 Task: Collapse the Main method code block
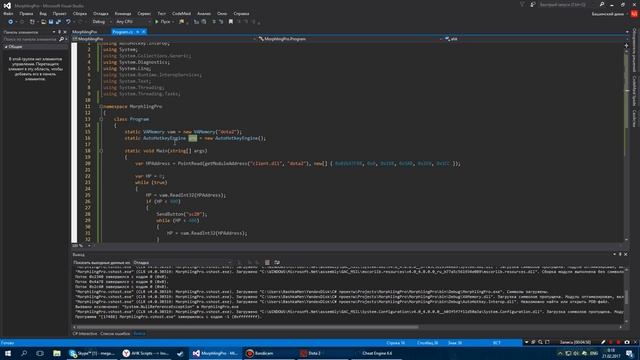pos(101,151)
